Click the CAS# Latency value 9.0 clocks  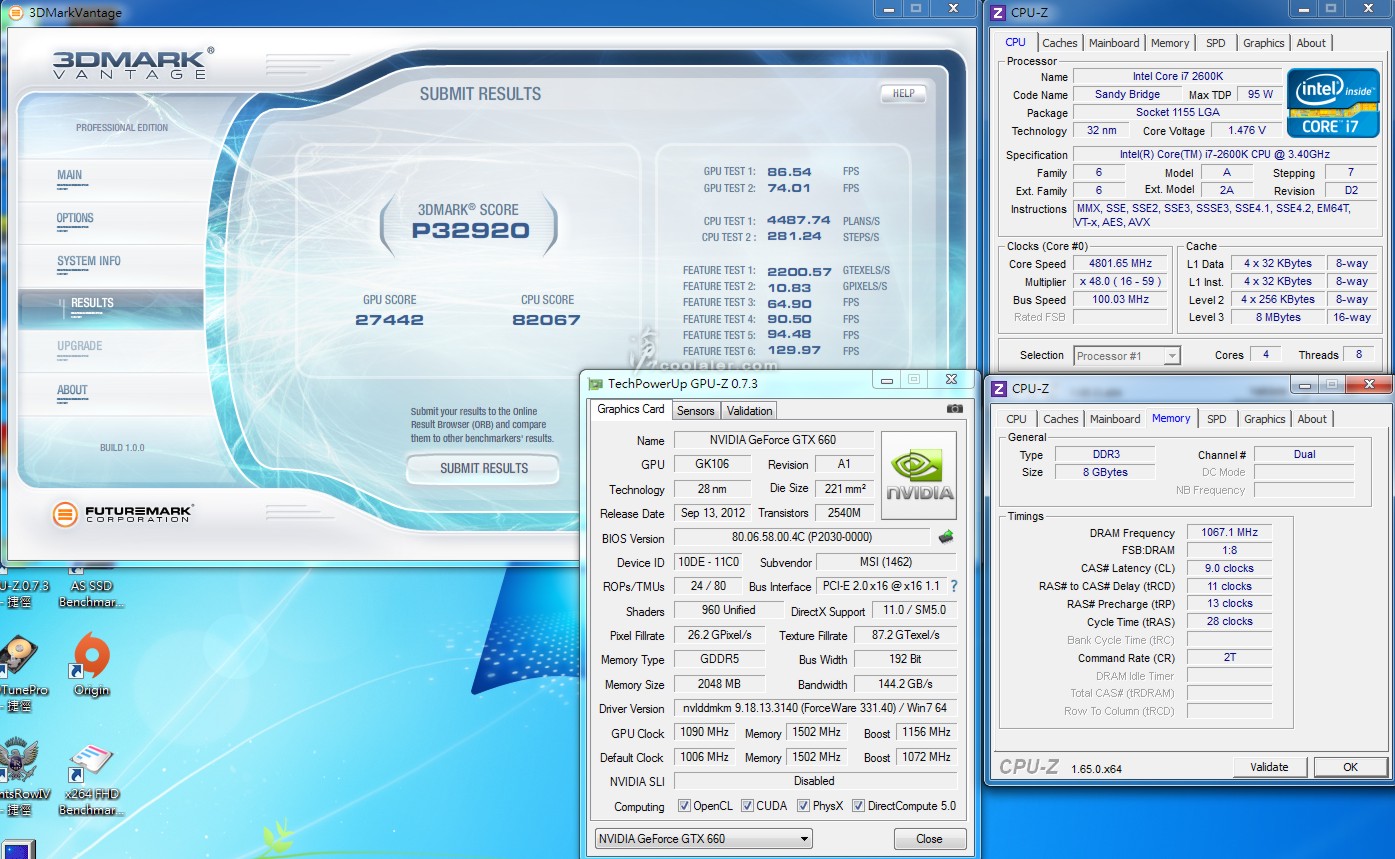1229,568
